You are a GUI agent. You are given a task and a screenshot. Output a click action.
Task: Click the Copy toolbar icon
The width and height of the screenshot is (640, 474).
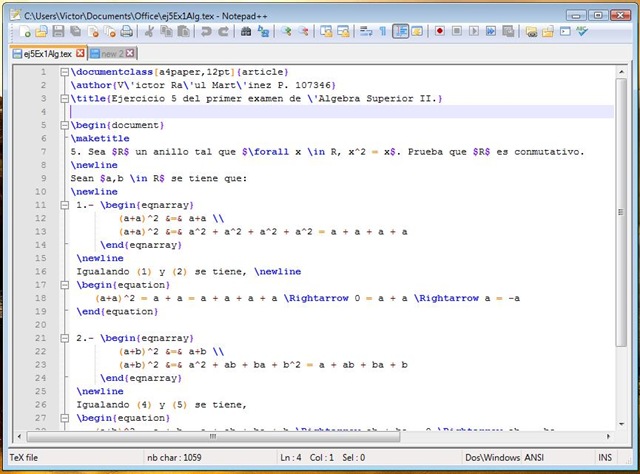(166, 31)
